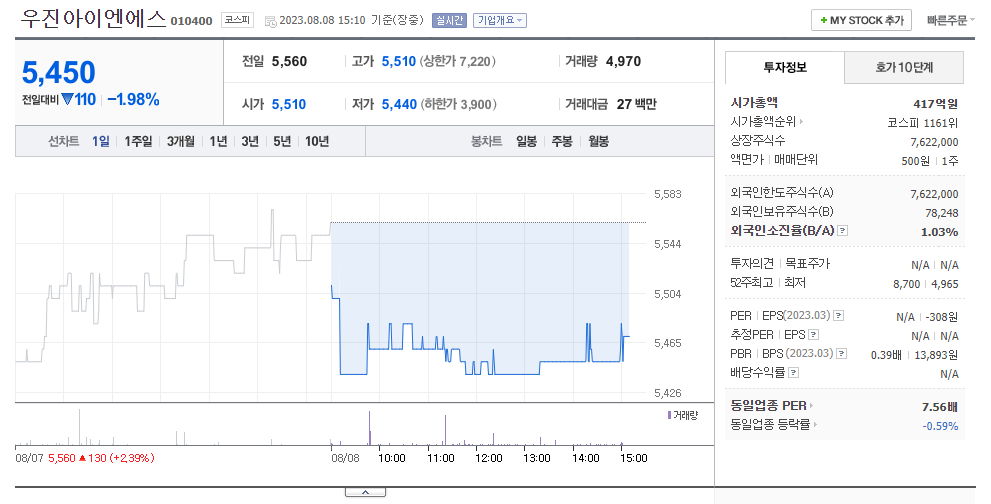
Task: Click the 52주 range value 8,700 | 4,965
Action: [925, 284]
